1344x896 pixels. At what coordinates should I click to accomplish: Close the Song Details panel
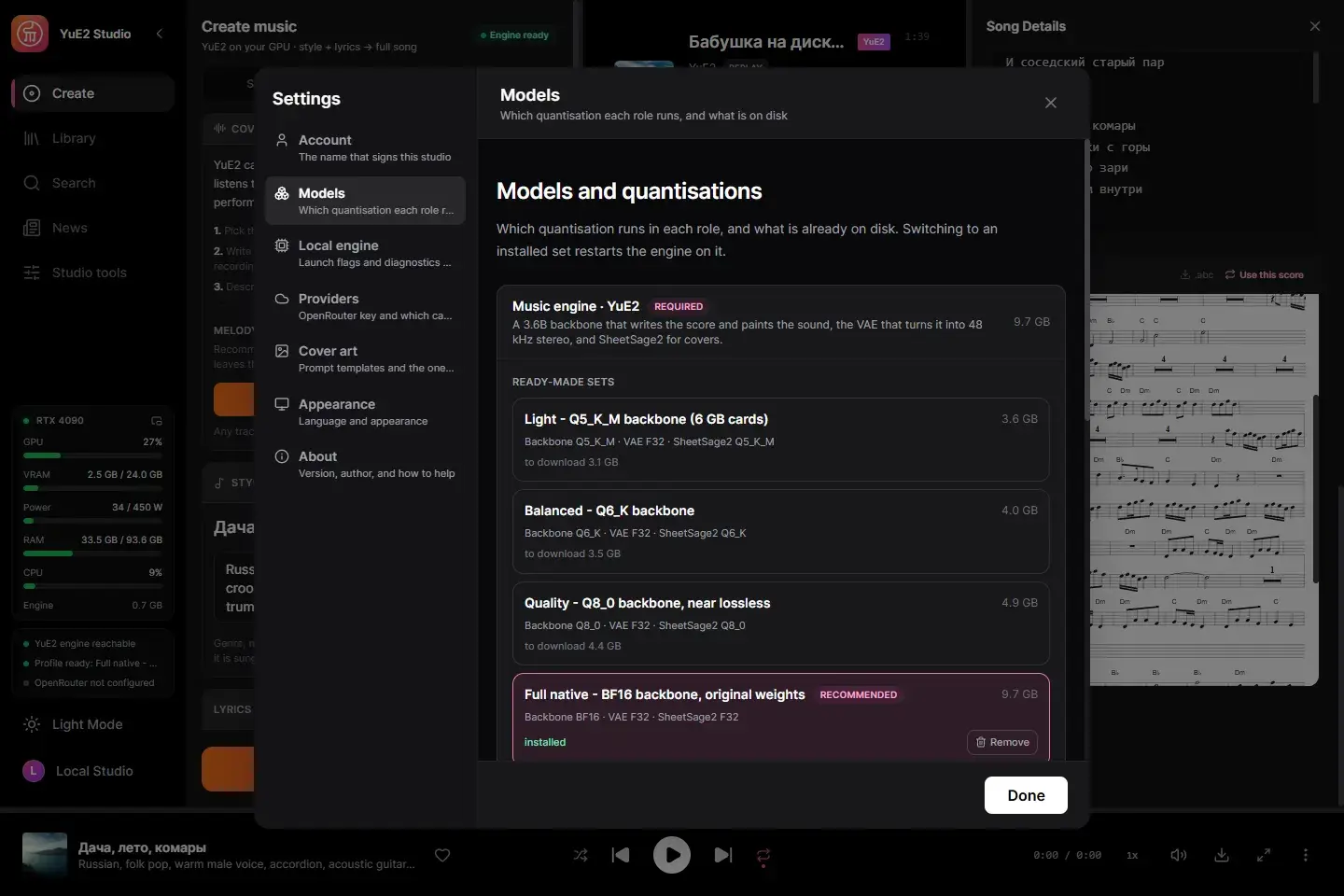[x=1315, y=26]
